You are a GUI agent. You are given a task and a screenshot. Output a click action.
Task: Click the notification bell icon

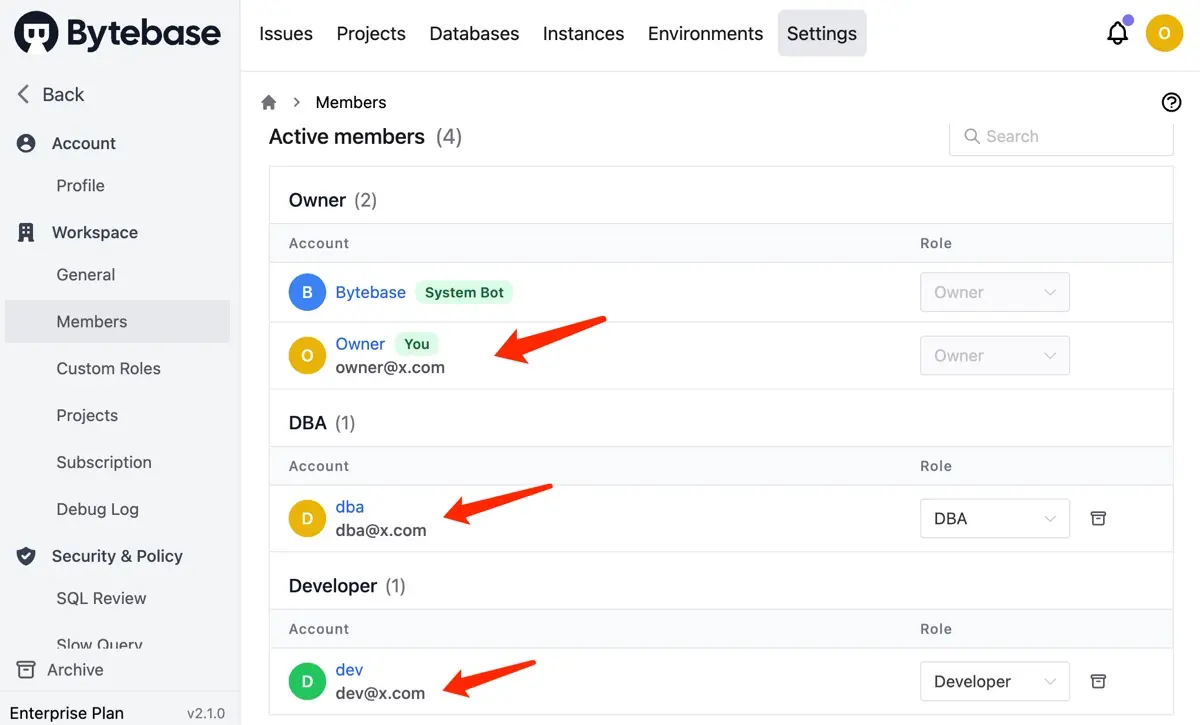coord(1117,33)
